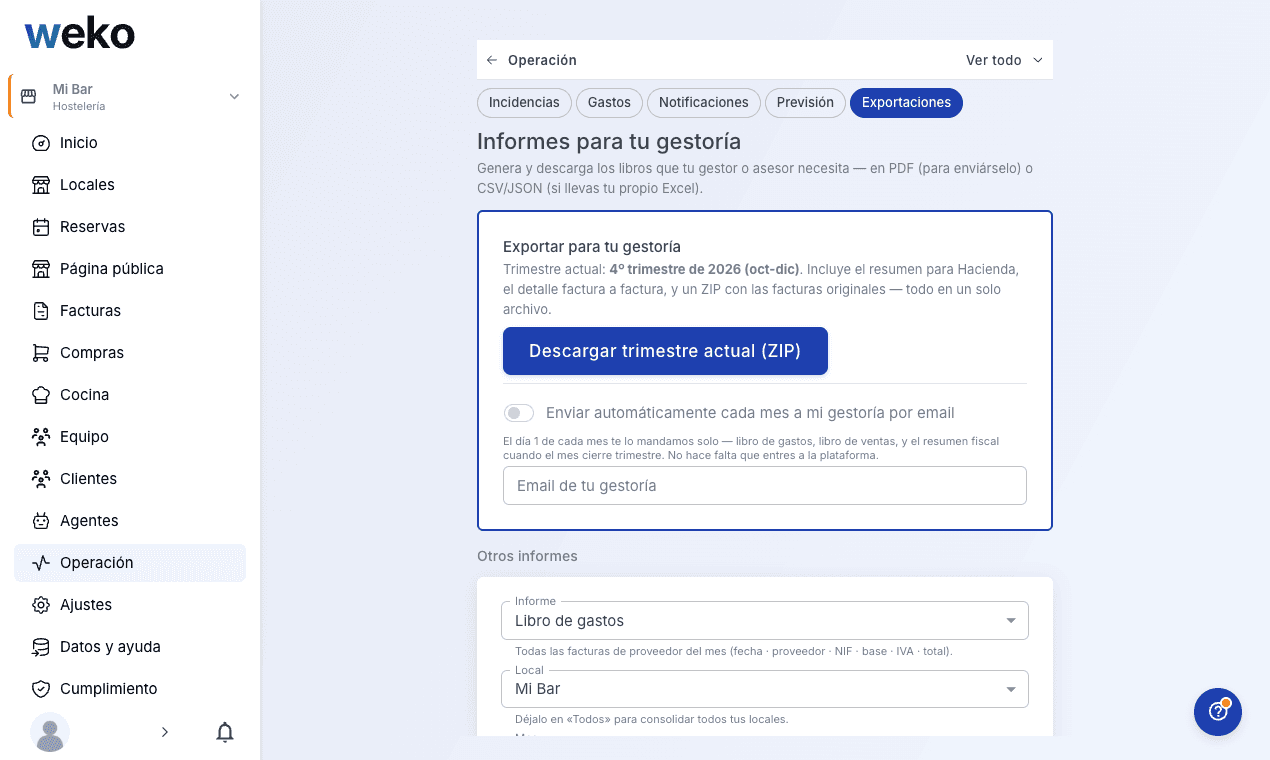Click the Agentes robot icon
The height and width of the screenshot is (760, 1270).
(41, 521)
